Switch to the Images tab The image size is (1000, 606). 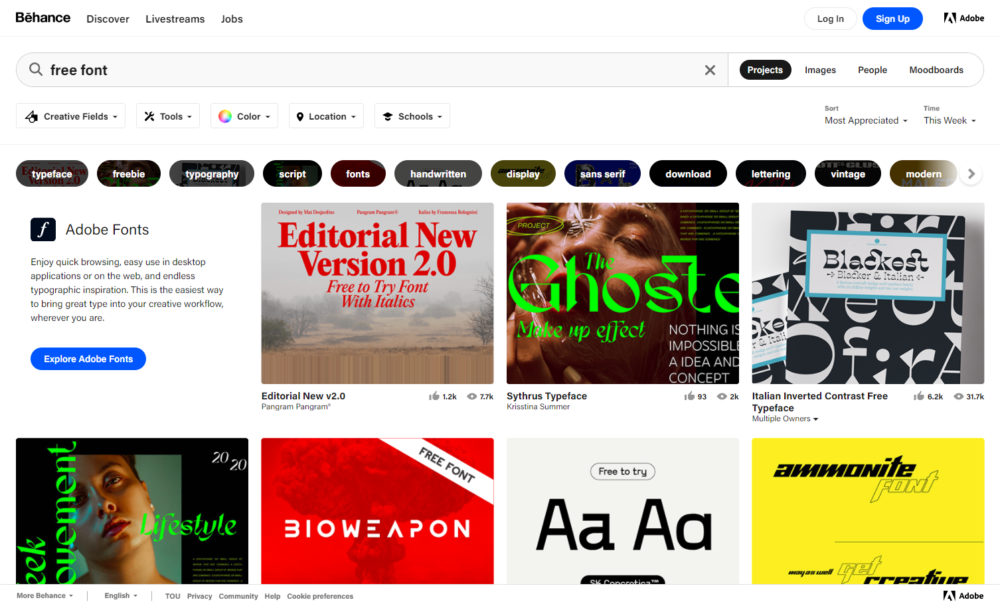pos(820,70)
